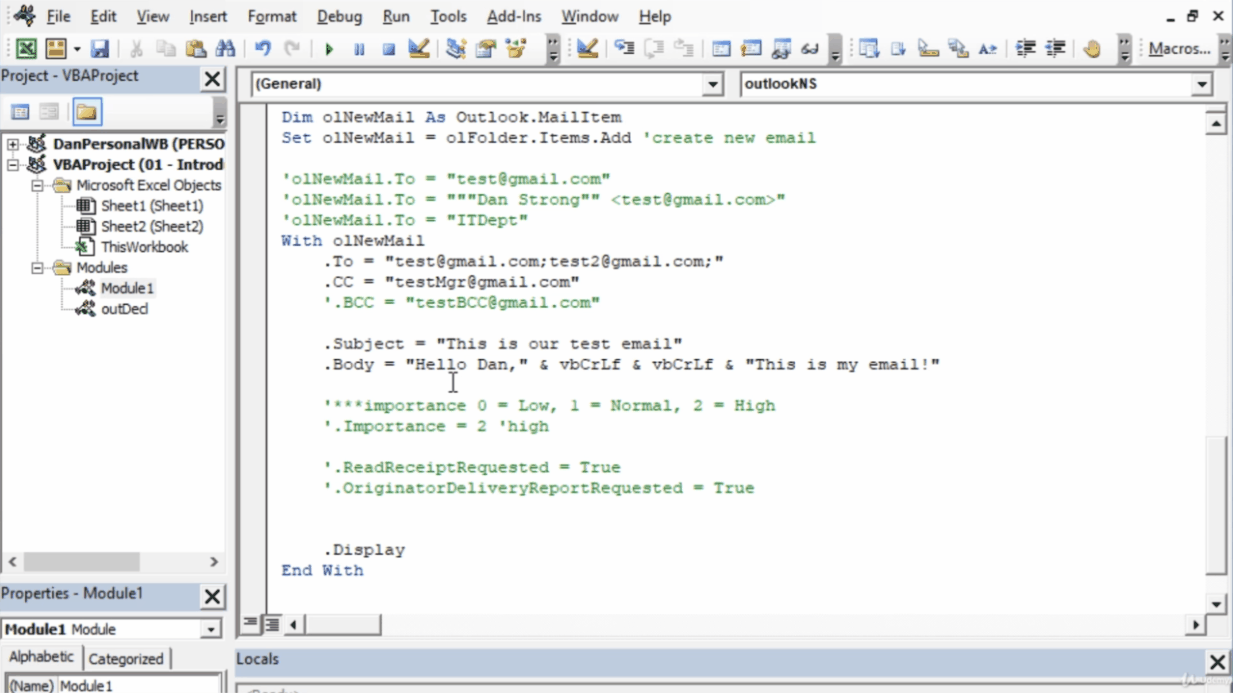The image size is (1233, 693).
Task: Toggle a breakpoint with hand icon
Action: [x=1092, y=48]
